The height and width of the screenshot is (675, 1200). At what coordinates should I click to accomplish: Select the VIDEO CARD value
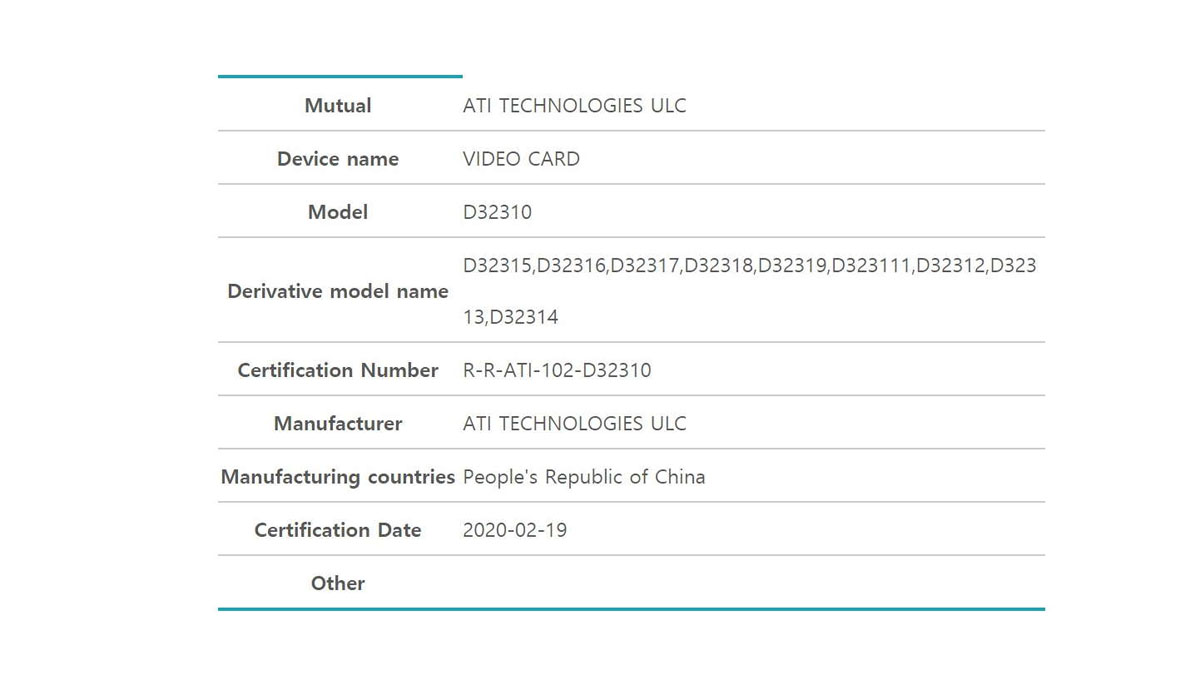click(521, 159)
